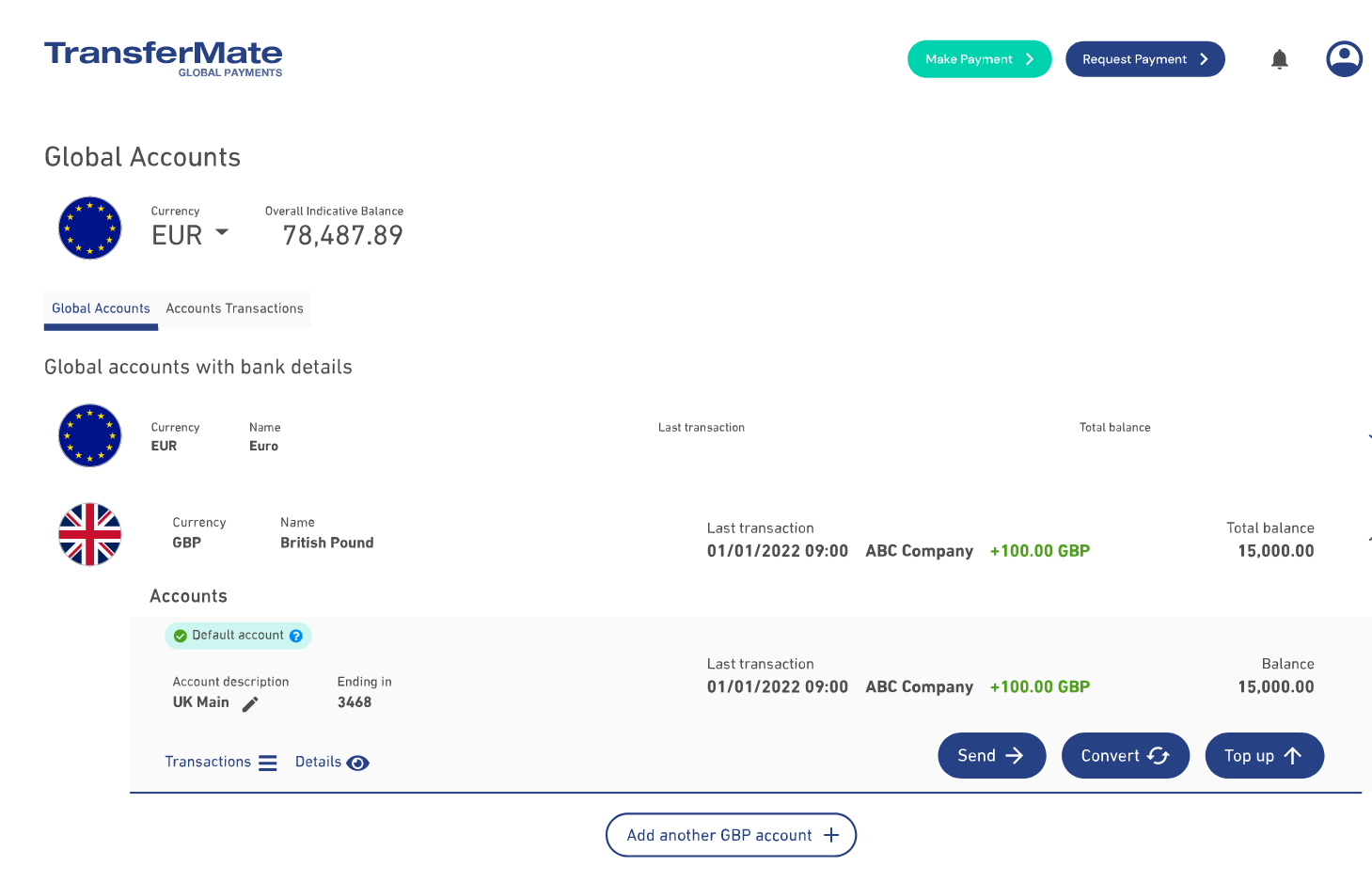Click Add another GBP account

click(x=731, y=835)
